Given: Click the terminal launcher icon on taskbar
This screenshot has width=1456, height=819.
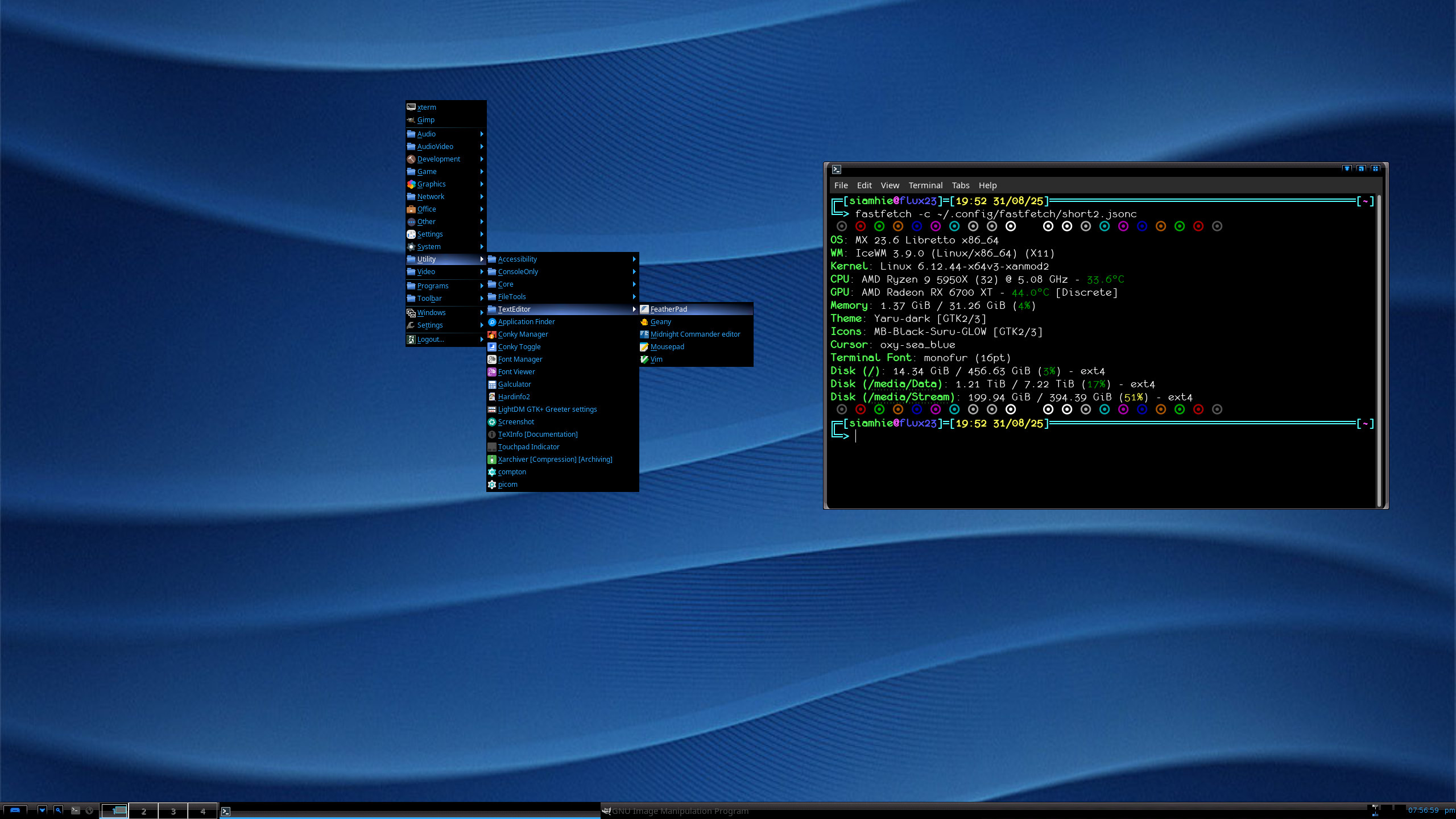Looking at the screenshot, I should click(x=75, y=810).
